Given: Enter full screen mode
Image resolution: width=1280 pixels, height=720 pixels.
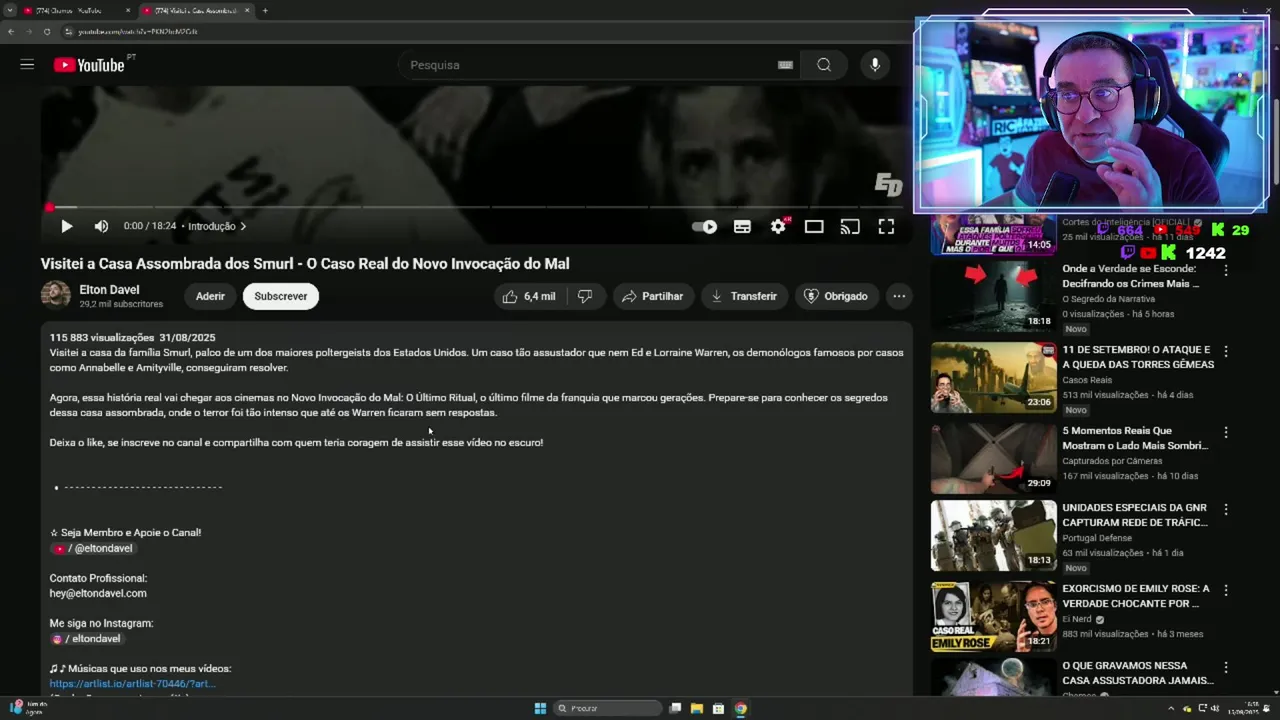Looking at the screenshot, I should pos(886,227).
